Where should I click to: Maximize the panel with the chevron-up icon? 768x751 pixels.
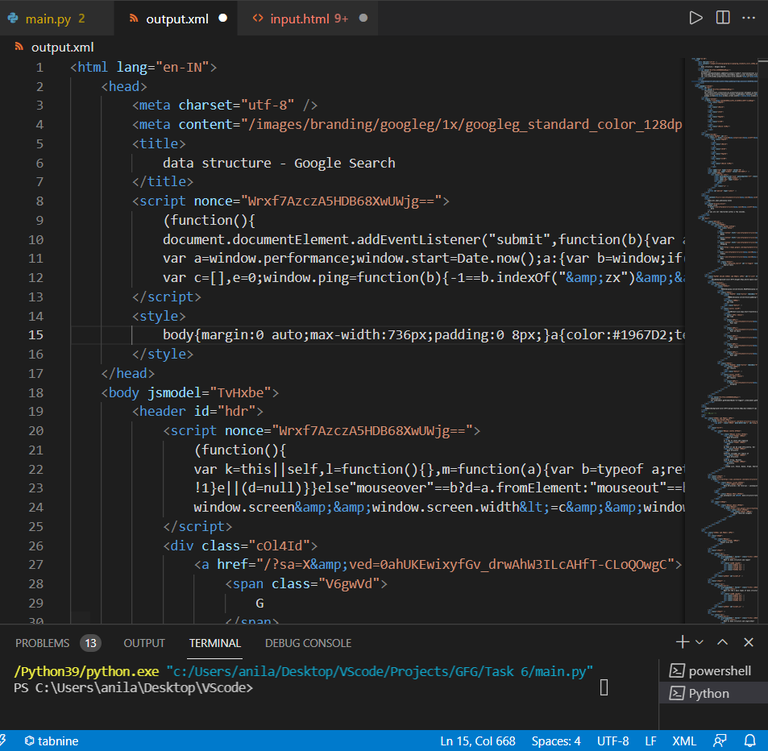click(722, 642)
